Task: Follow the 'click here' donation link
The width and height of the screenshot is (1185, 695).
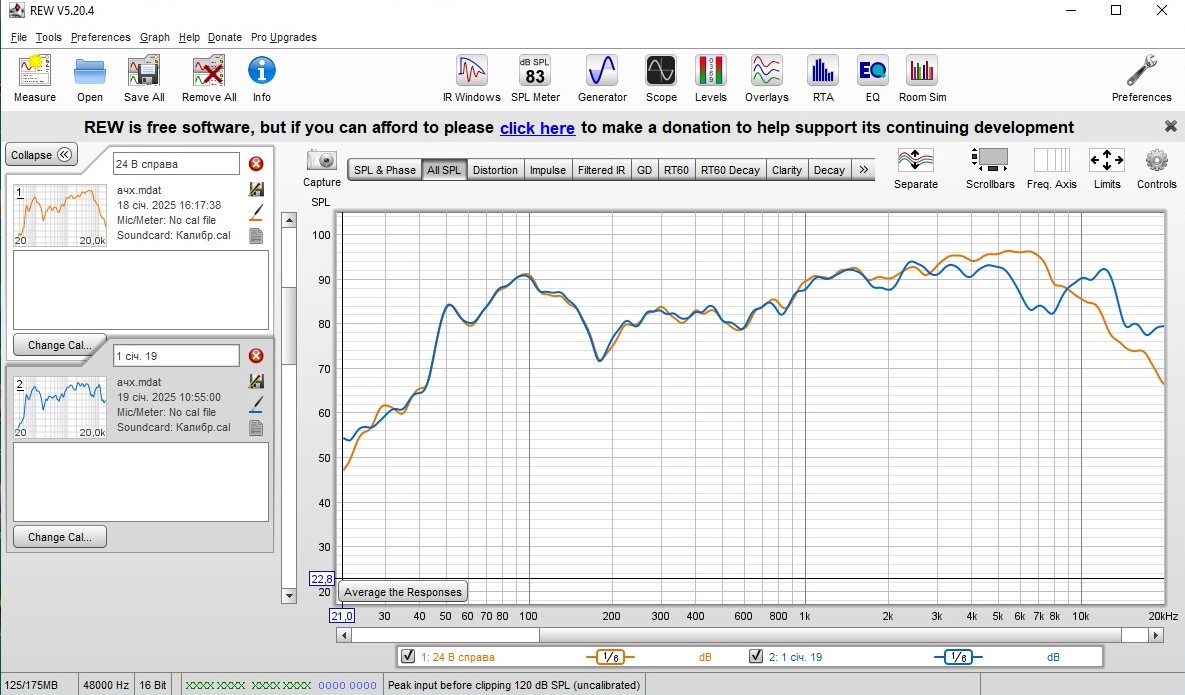Action: click(x=537, y=128)
